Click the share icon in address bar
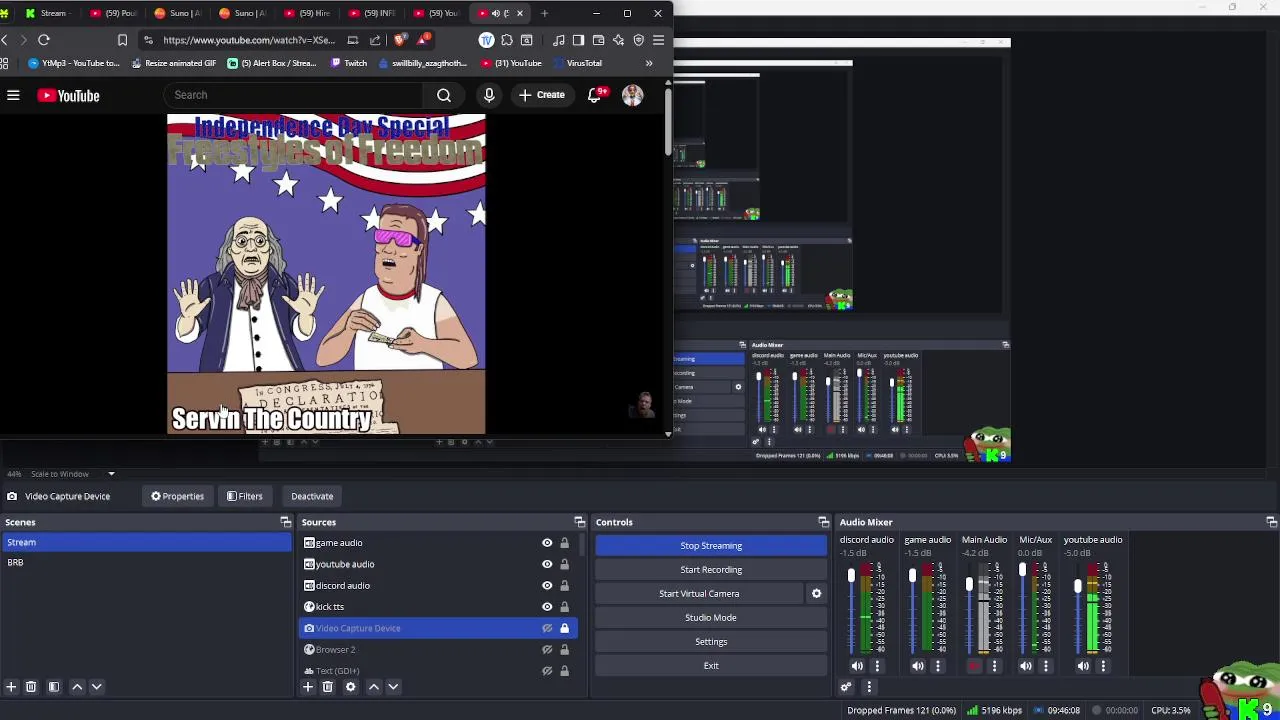The image size is (1280, 720). pyautogui.click(x=375, y=40)
